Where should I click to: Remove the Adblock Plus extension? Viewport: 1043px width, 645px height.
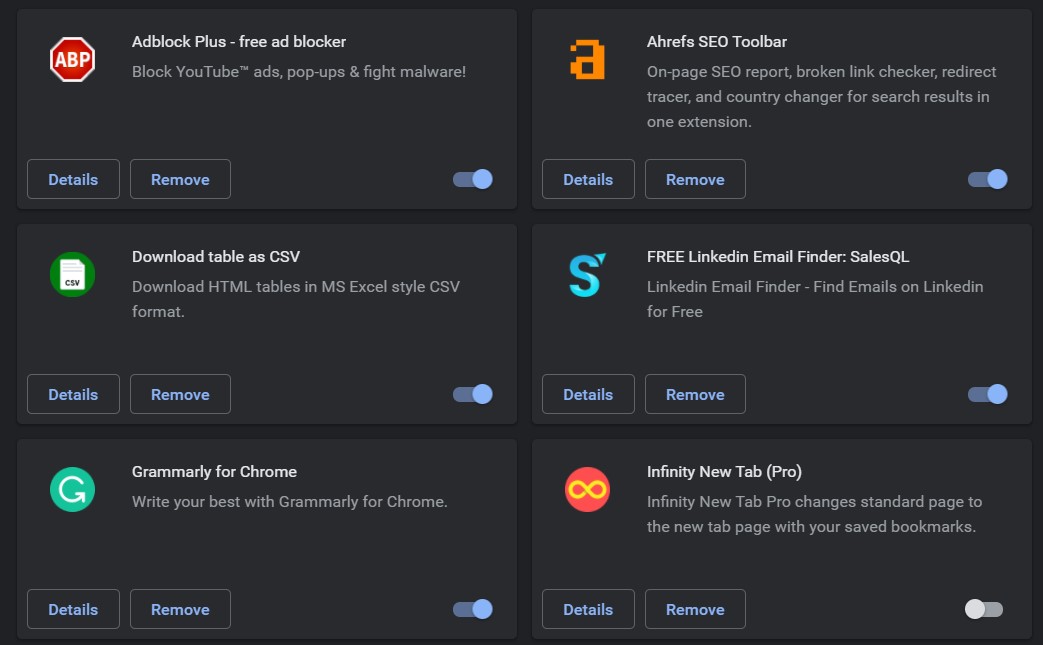pos(180,179)
